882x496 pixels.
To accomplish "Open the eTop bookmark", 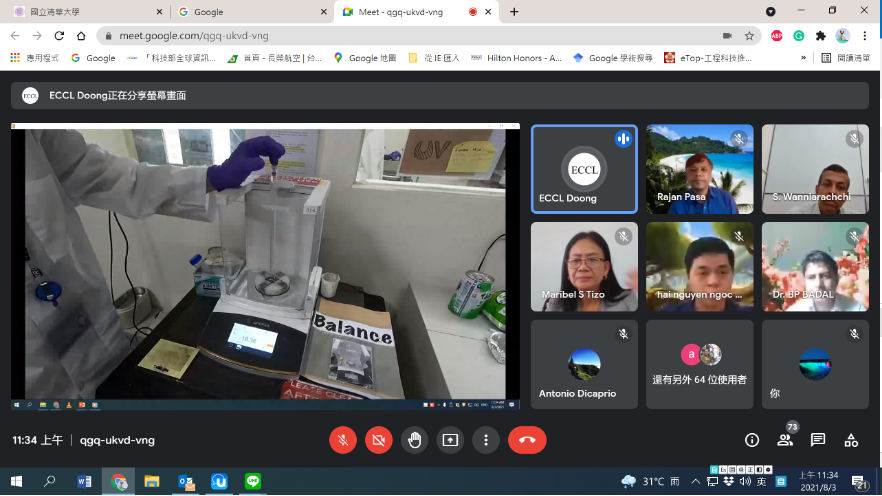I will (708, 57).
